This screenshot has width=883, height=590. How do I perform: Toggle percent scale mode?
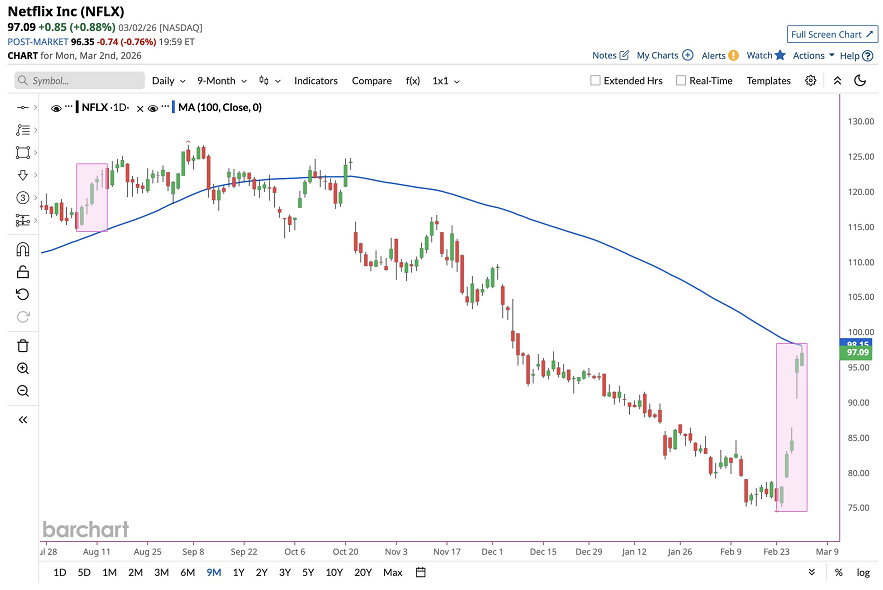839,573
